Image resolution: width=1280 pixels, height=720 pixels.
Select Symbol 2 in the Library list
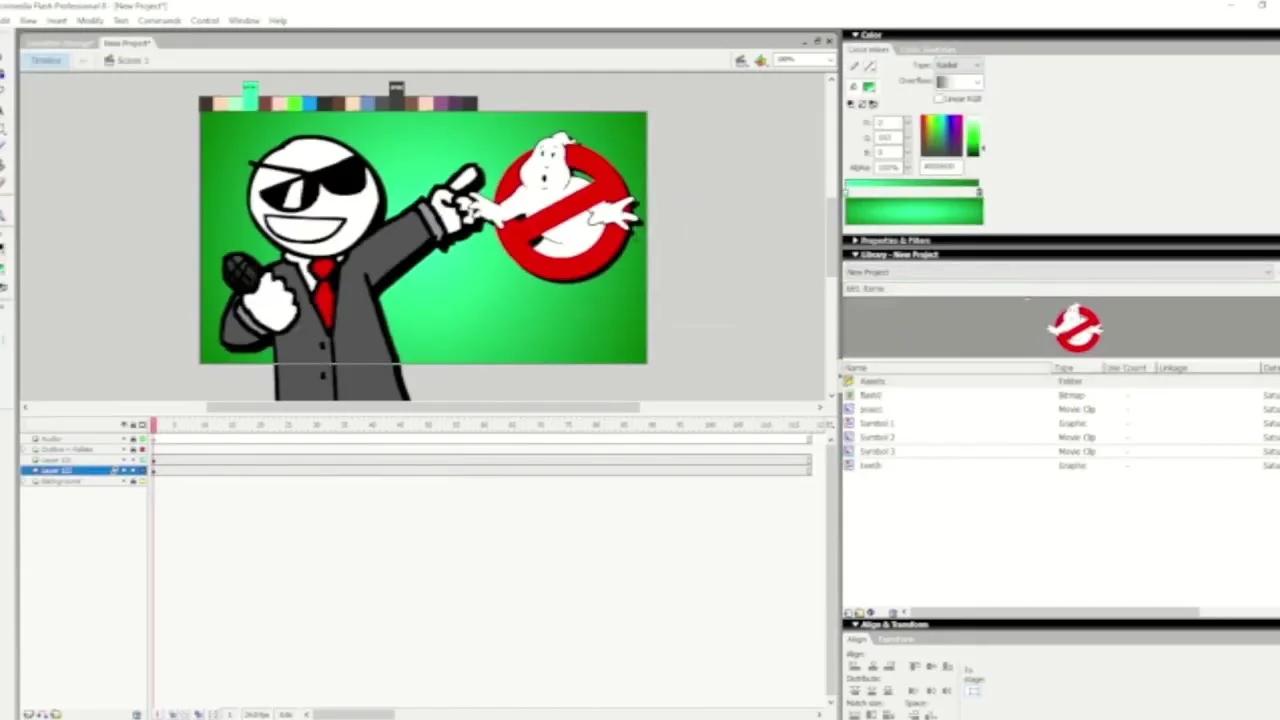pyautogui.click(x=877, y=438)
